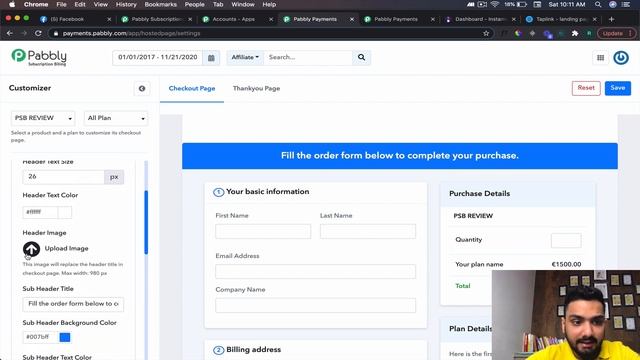Collapse the Customizer panel arrow icon
Screen dimensions: 640x360
coord(142,89)
